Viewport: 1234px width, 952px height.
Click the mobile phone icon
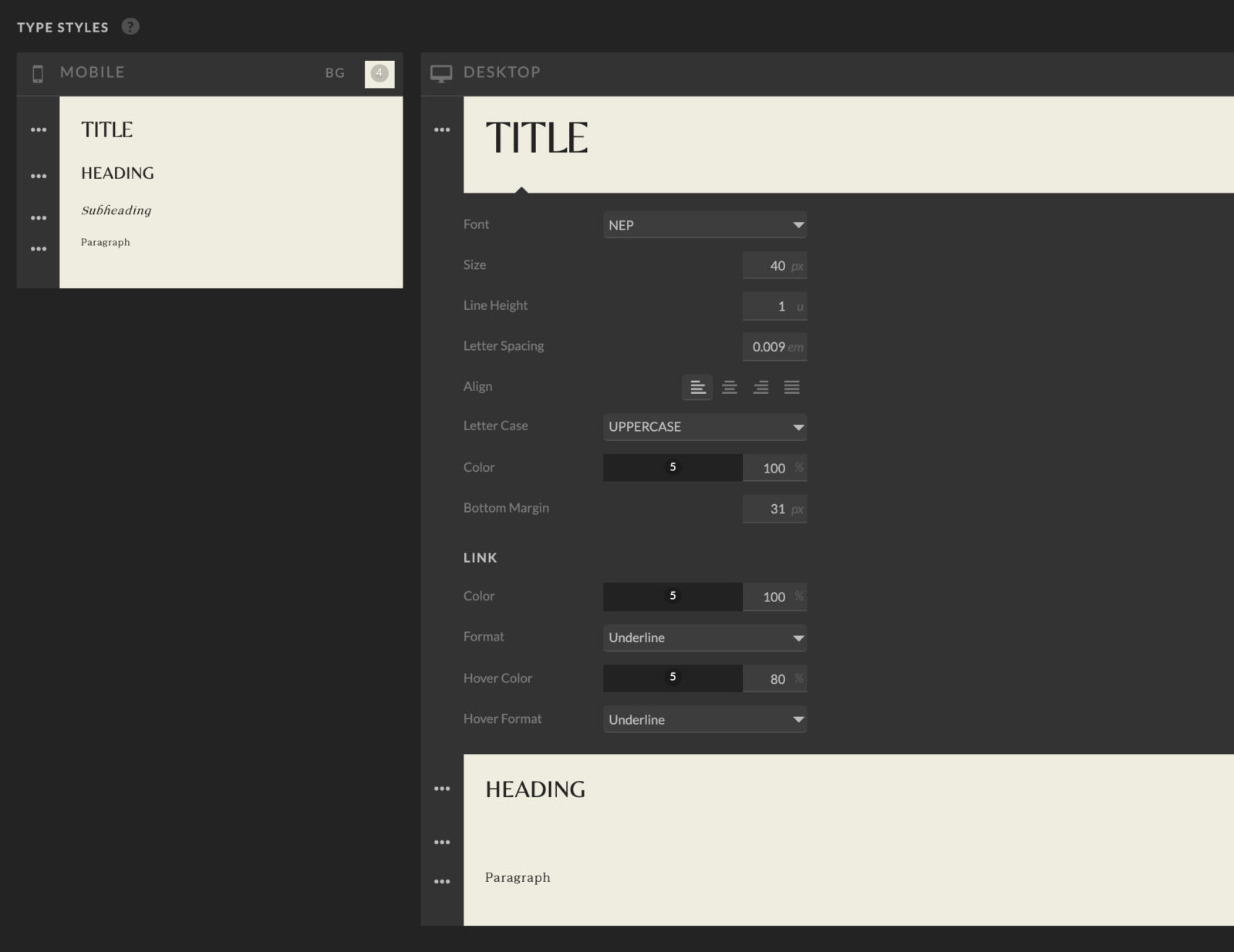pos(38,73)
